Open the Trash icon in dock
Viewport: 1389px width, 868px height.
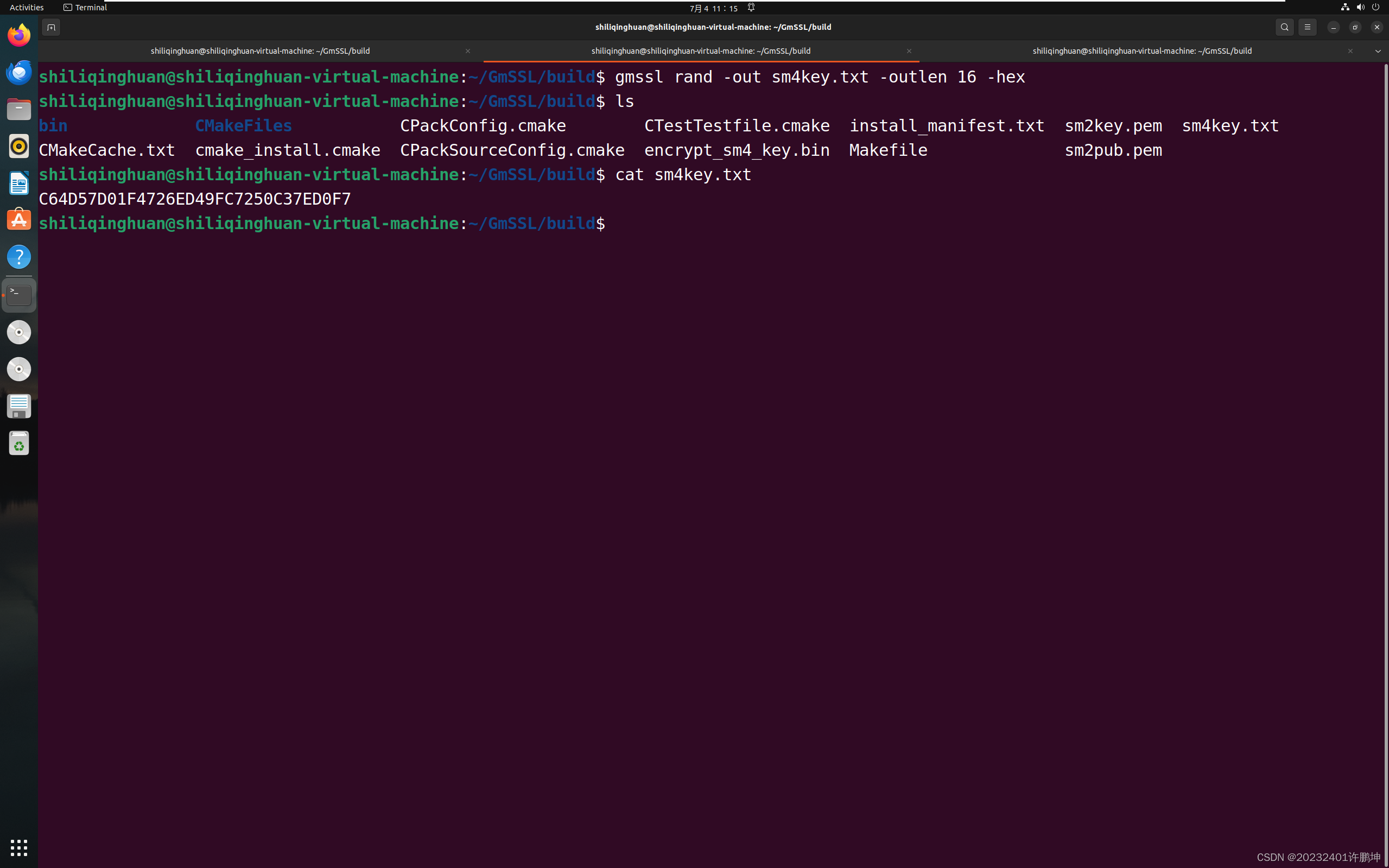[x=19, y=443]
